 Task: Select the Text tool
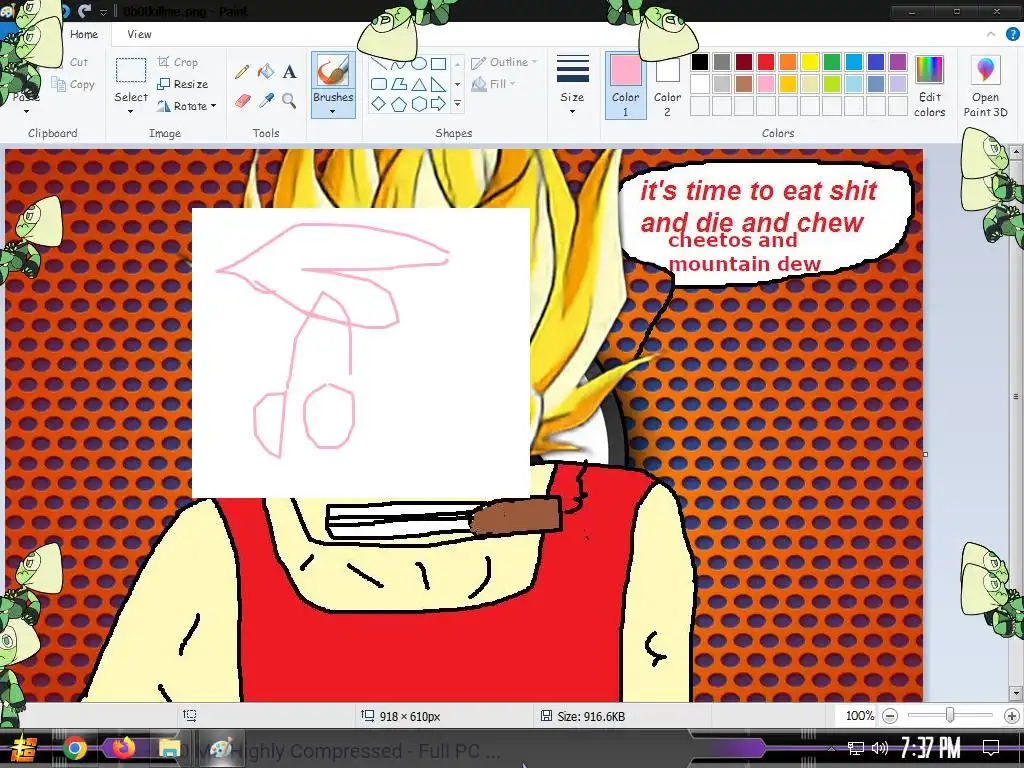[289, 71]
